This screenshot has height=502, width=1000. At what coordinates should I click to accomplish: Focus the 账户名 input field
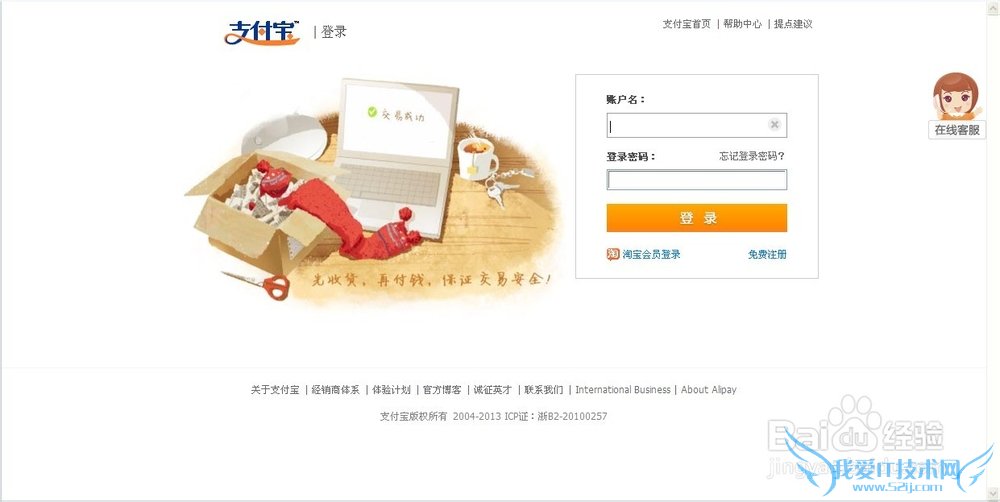(696, 125)
